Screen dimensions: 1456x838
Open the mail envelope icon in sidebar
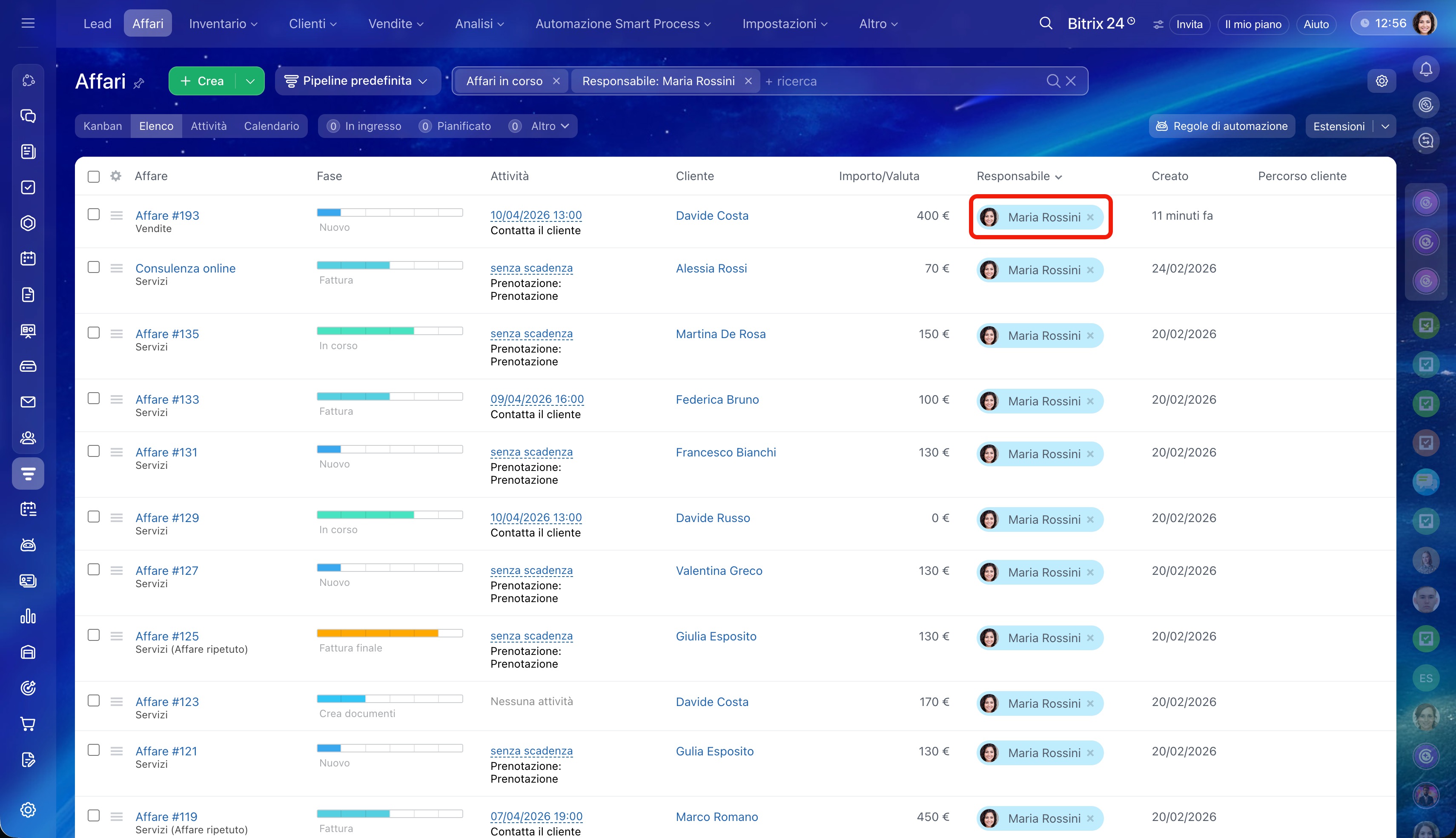tap(28, 402)
